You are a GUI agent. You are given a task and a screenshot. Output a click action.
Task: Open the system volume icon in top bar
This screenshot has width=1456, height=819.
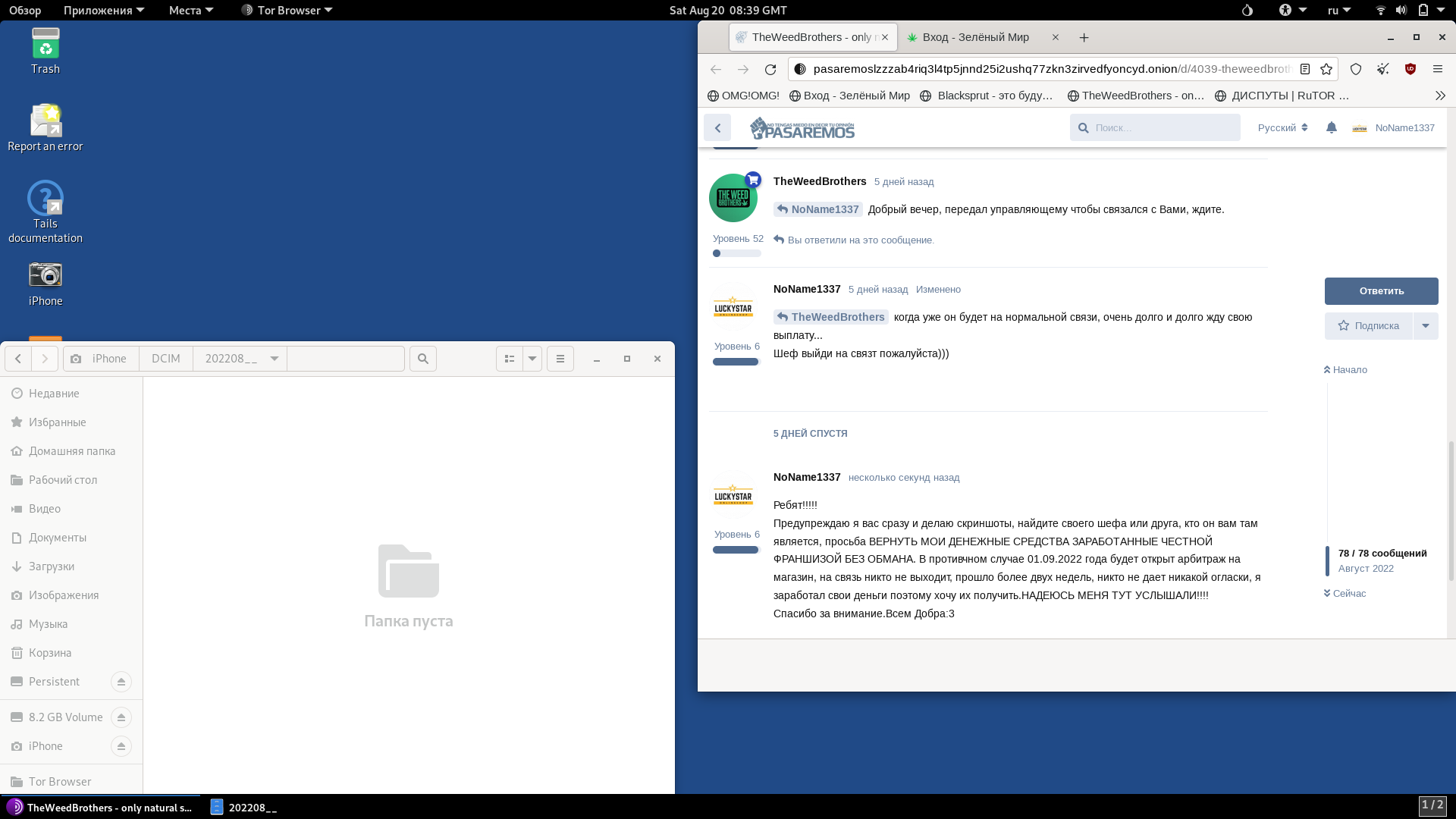(1401, 10)
